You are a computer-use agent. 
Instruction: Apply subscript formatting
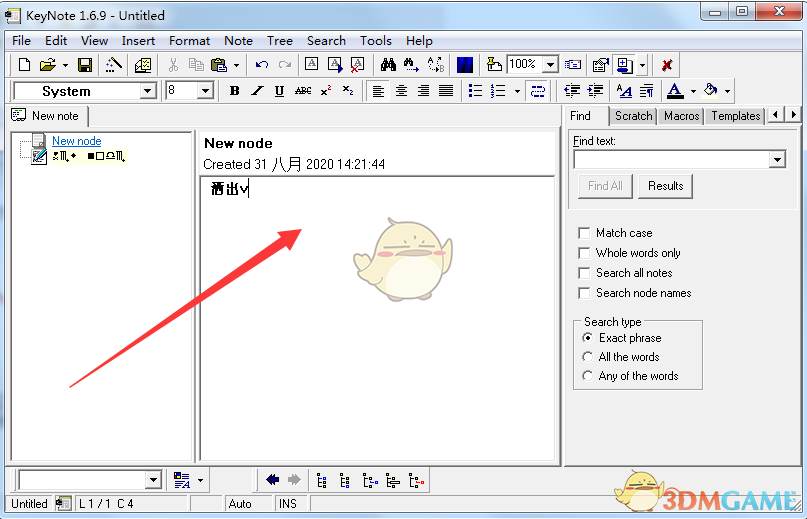click(x=348, y=91)
